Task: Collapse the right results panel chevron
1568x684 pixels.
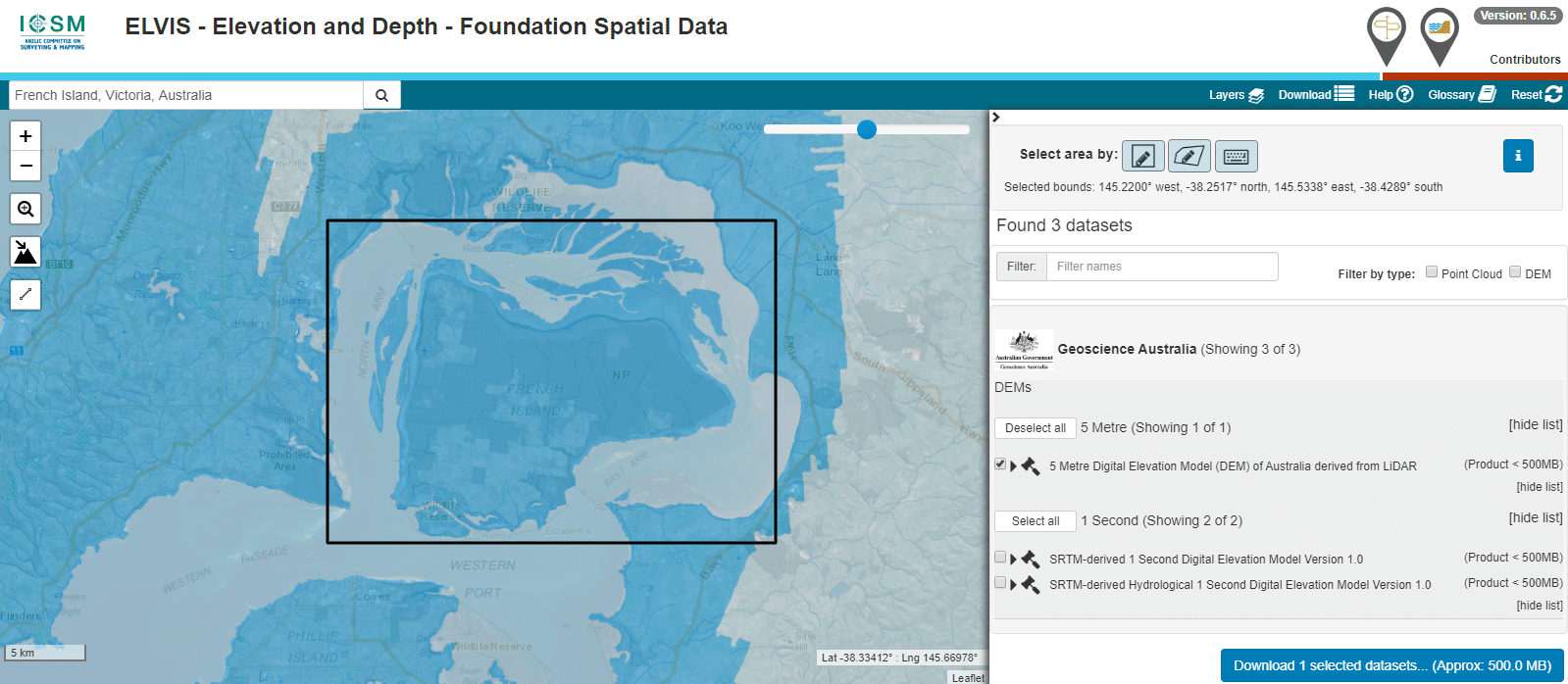Action: click(x=996, y=118)
